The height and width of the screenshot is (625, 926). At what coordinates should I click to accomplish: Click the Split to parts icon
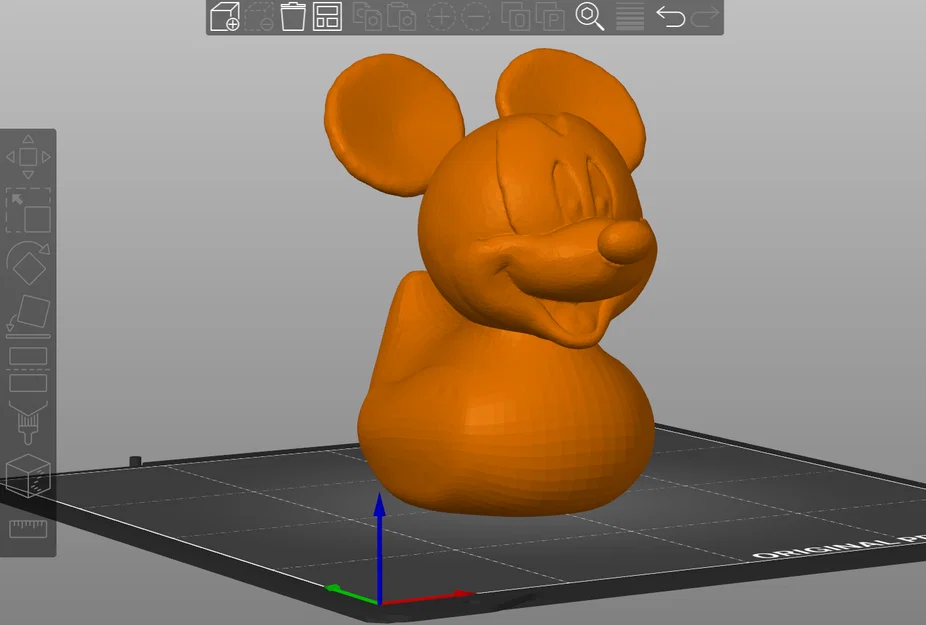[x=550, y=17]
